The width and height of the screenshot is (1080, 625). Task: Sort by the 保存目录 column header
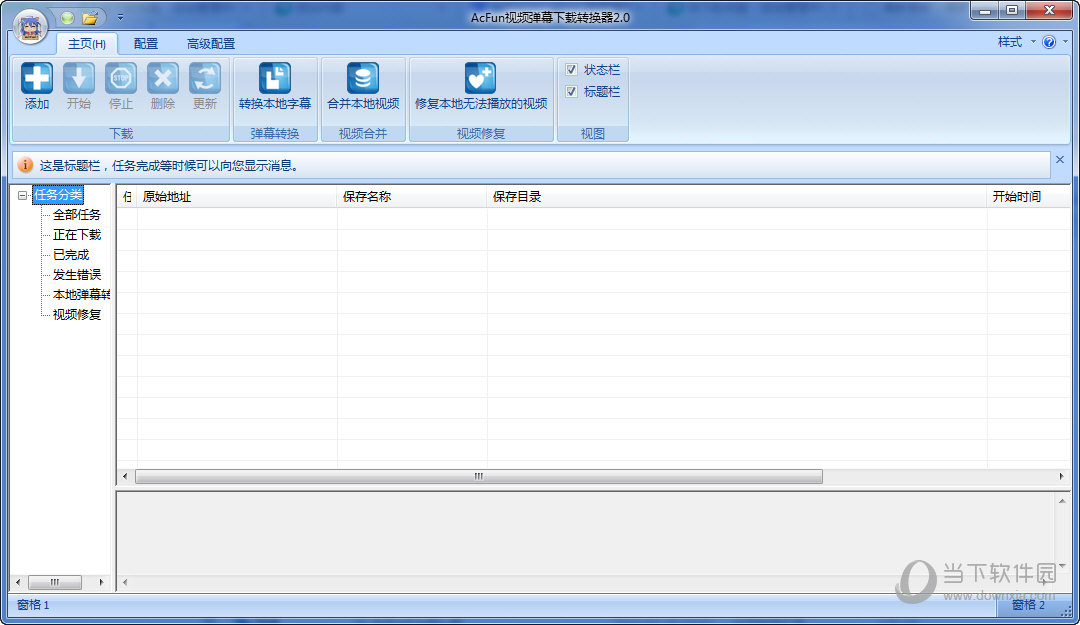737,197
